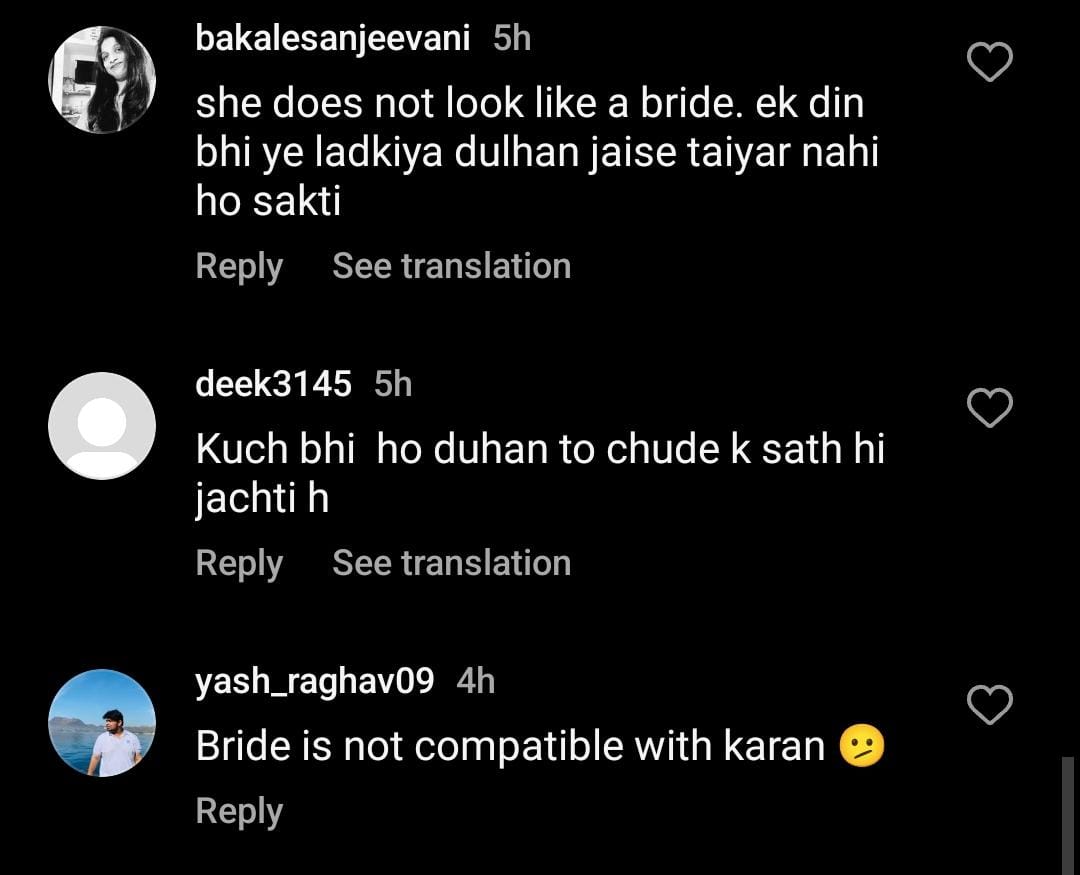Image resolution: width=1080 pixels, height=875 pixels.
Task: See translation of bakalesanjeevani's comment
Action: 451,266
